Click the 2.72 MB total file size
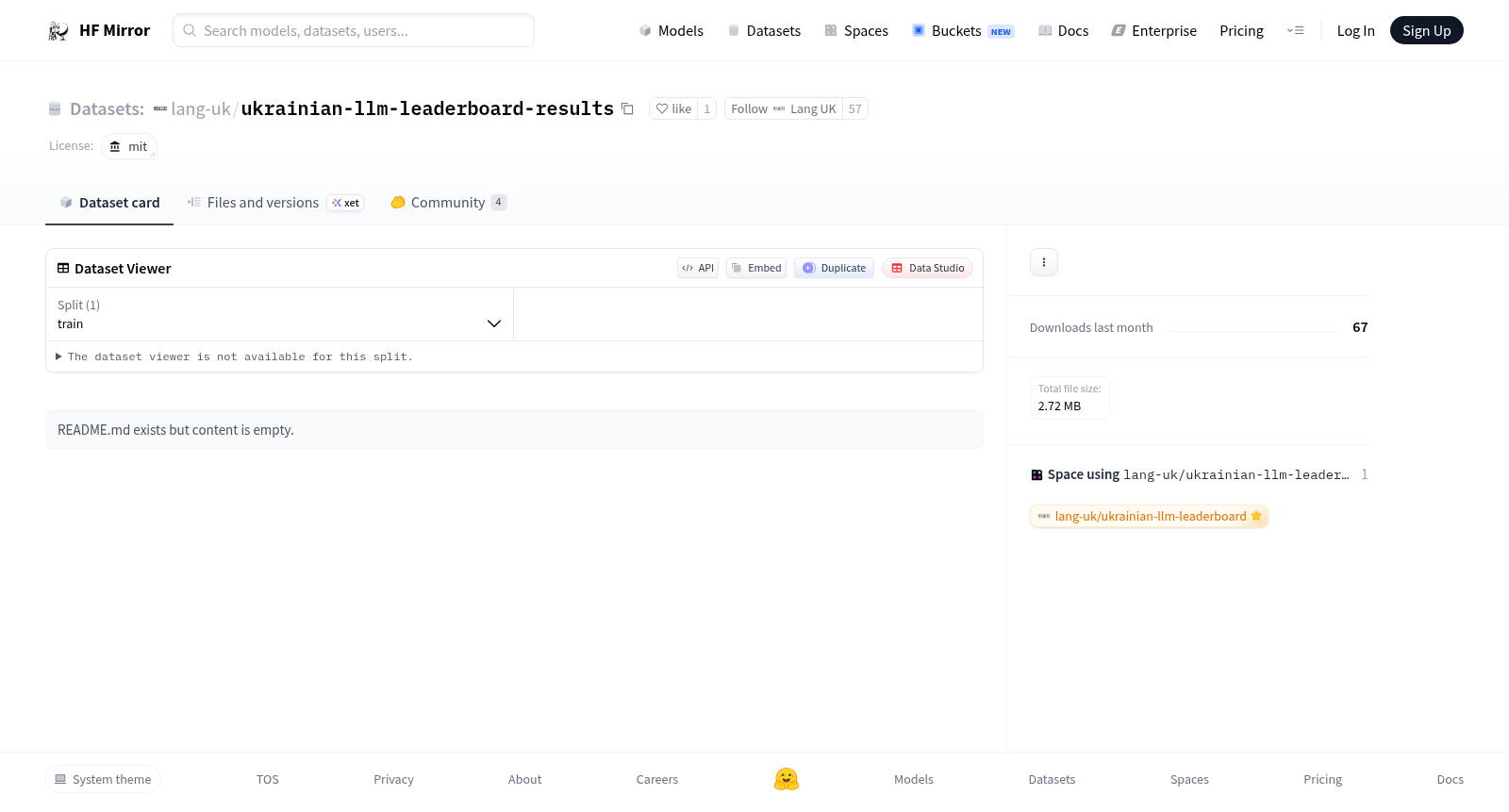 1059,406
